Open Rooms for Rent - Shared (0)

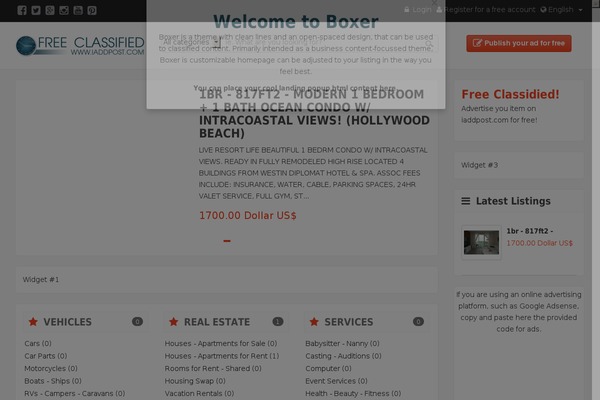tap(213, 368)
